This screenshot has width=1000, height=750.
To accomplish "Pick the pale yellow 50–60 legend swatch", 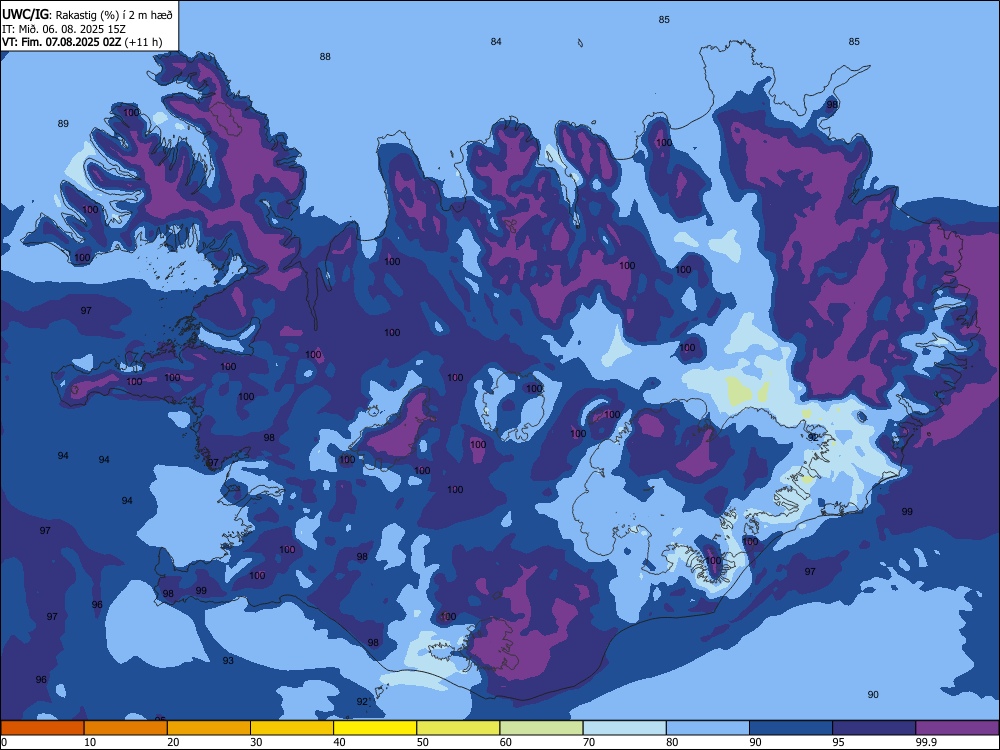I will [458, 728].
